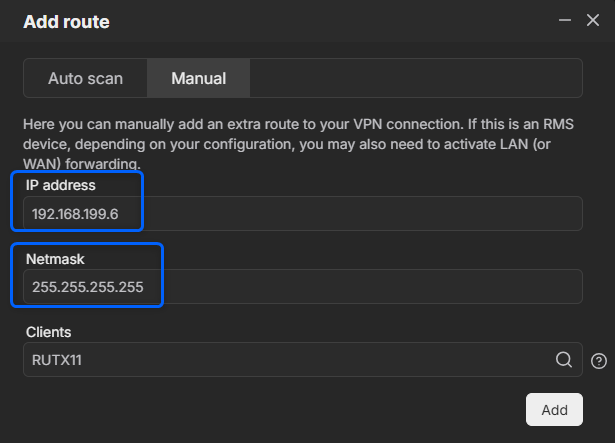The width and height of the screenshot is (615, 443).
Task: Minimize the Add route dialog
Action: click(565, 20)
